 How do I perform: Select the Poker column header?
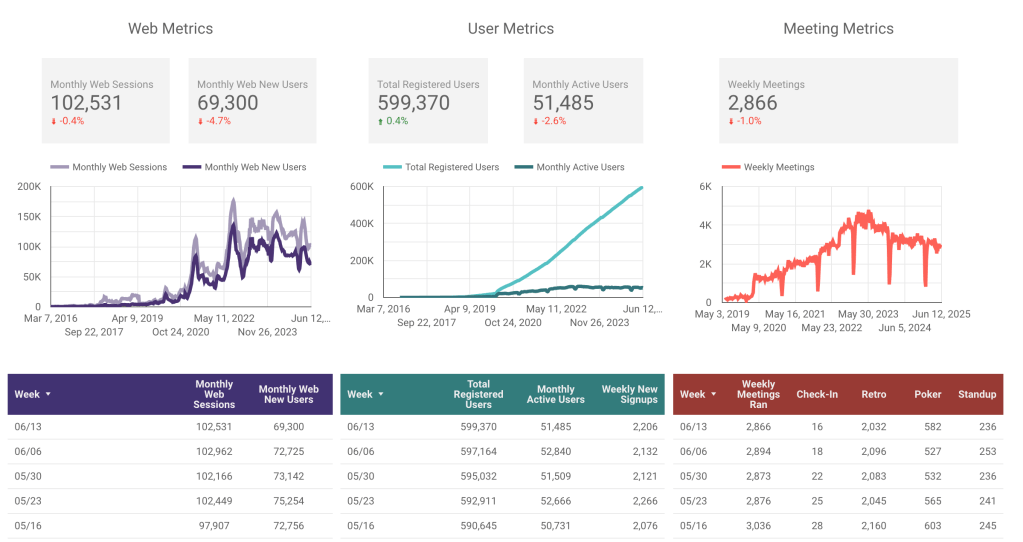(x=927, y=395)
